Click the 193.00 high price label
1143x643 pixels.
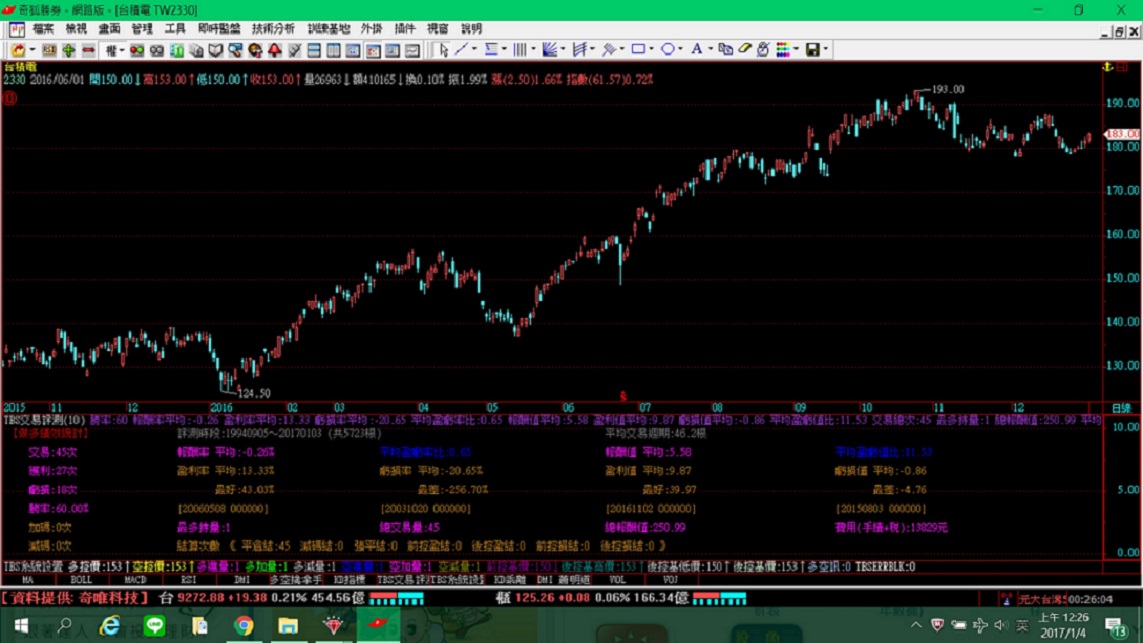[x=948, y=89]
